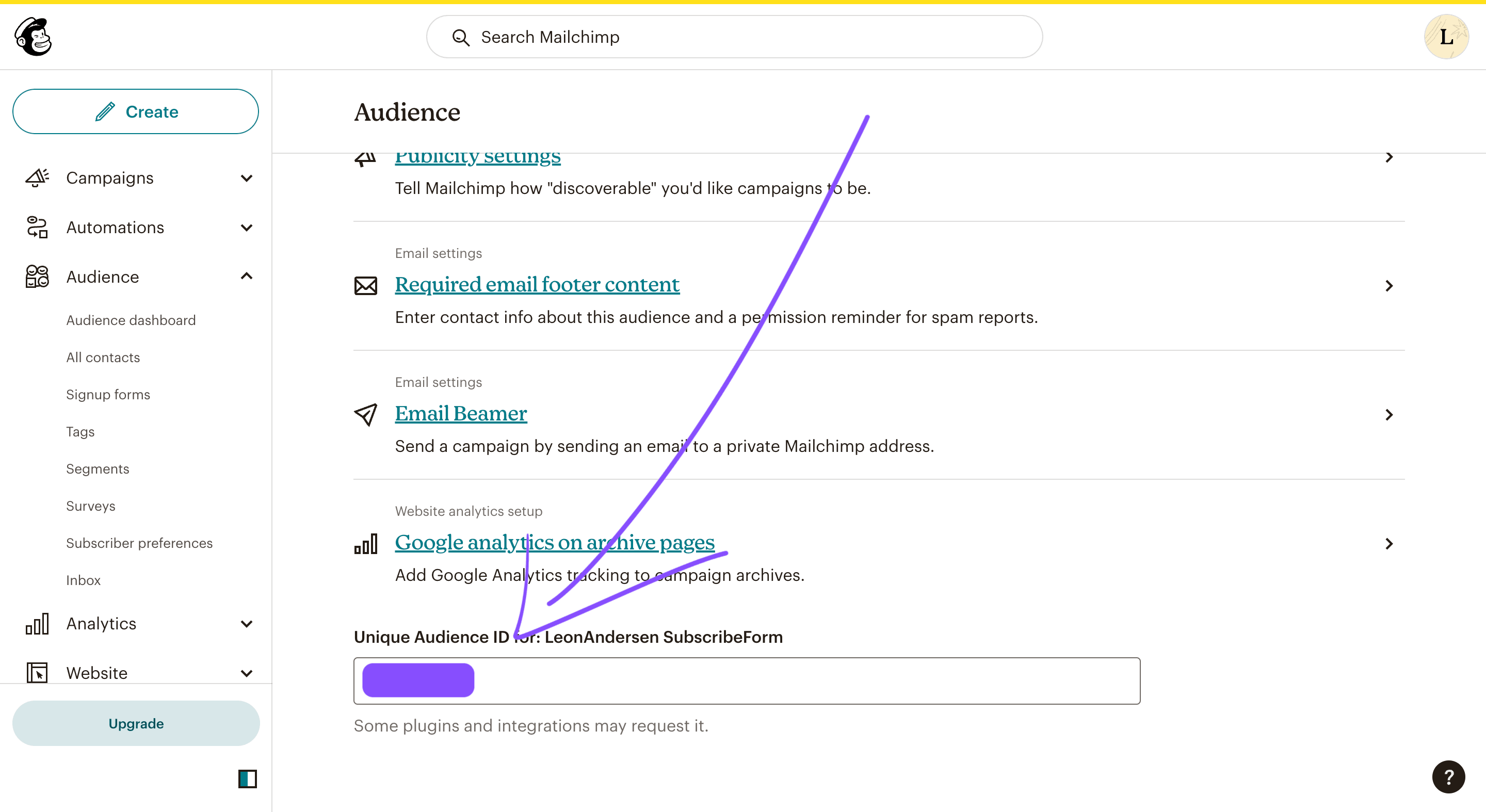Click the Campaigns sidebar icon
Screen dimensions: 1486x812
(38, 178)
